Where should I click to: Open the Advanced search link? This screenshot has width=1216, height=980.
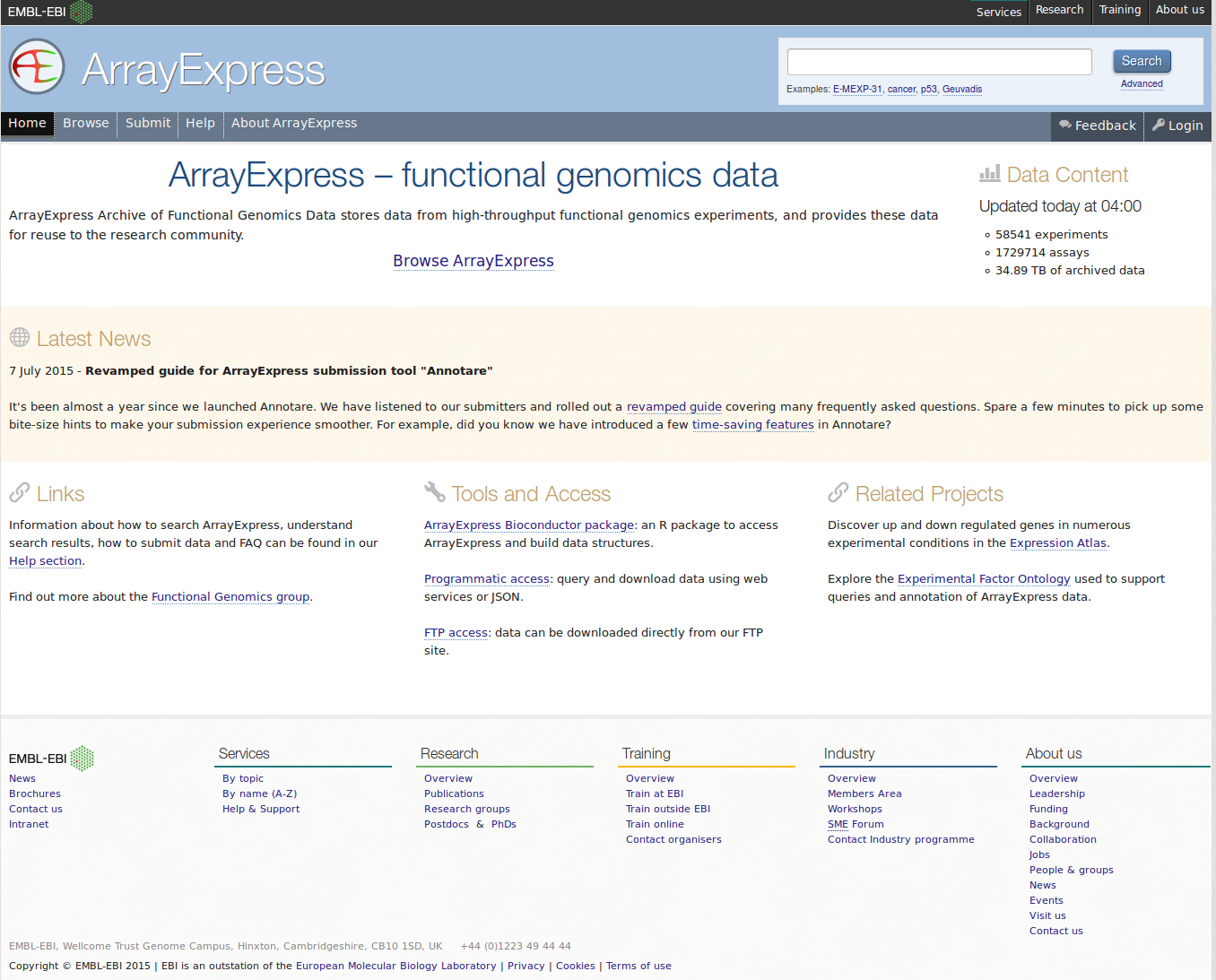pos(1142,84)
